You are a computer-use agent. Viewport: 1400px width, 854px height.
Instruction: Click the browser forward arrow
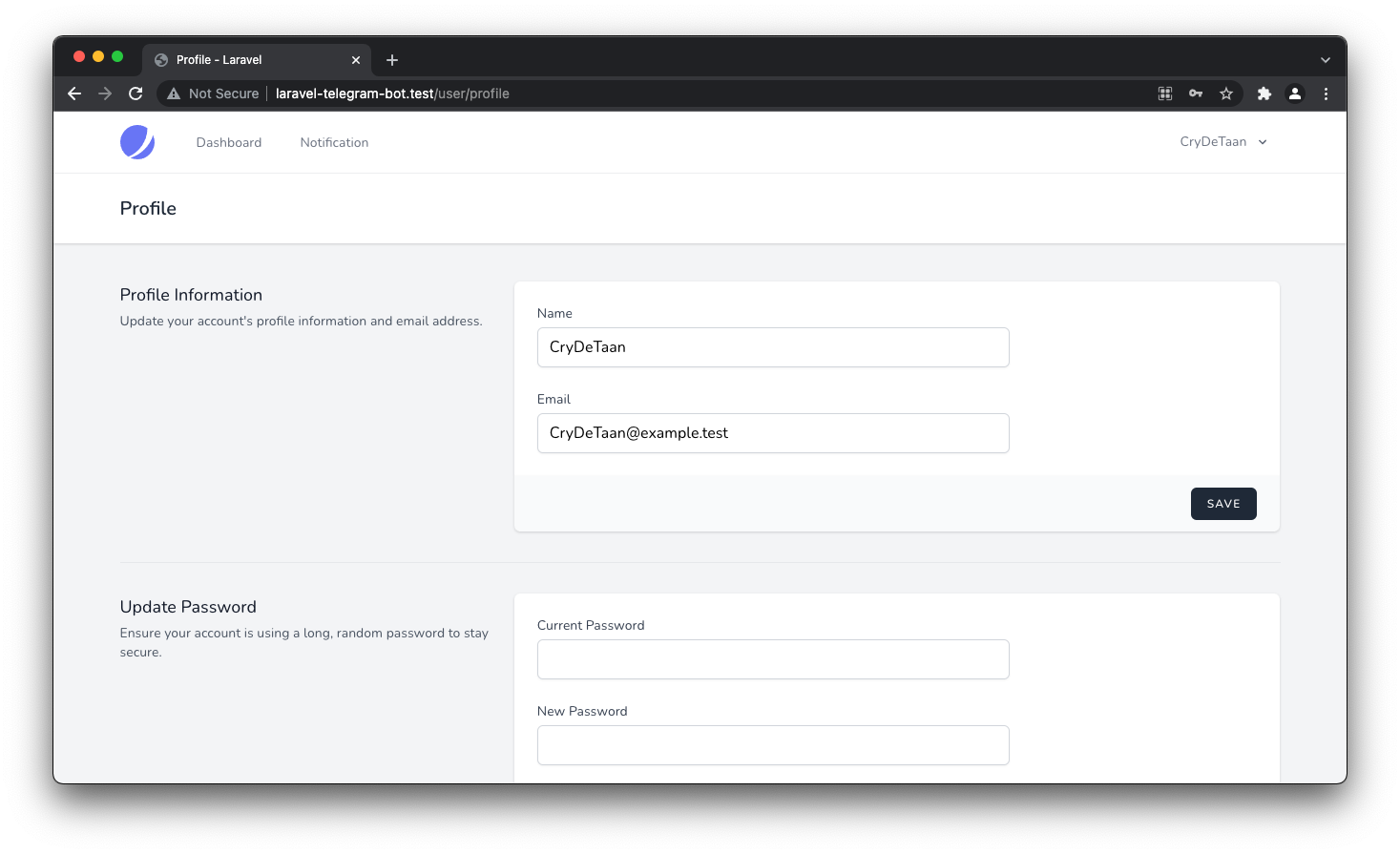[105, 94]
